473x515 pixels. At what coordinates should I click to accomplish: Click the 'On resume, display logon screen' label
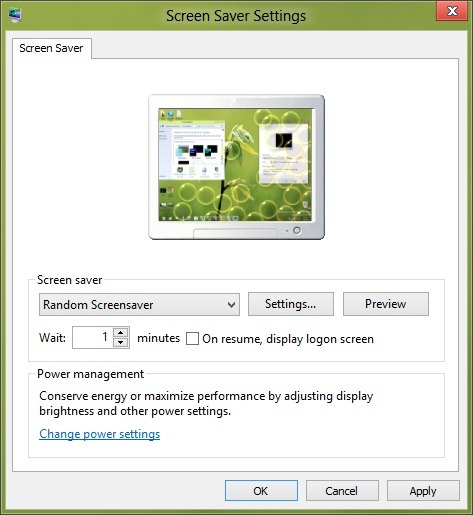pos(288,339)
